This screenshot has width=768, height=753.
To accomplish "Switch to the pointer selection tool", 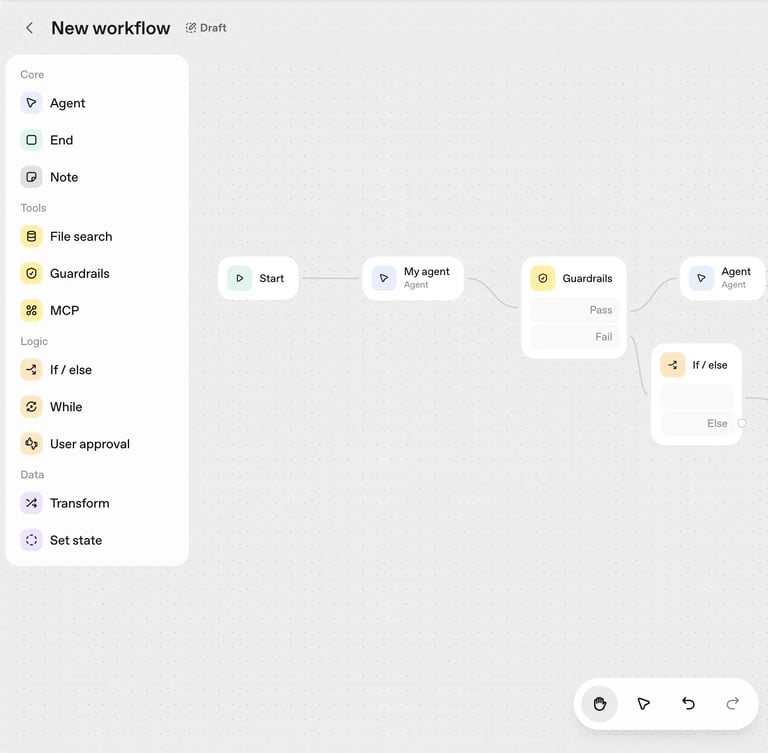I will tap(644, 704).
